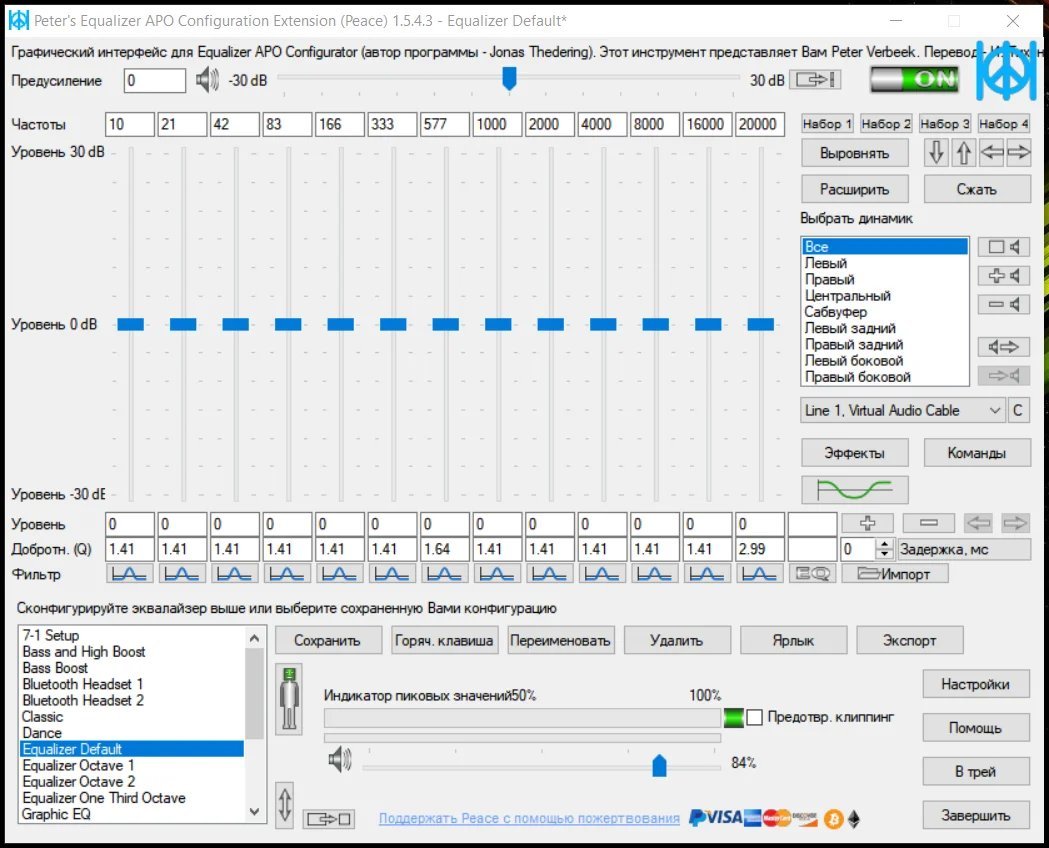Change filter type icon for 10 Hz band
Viewport: 1049px width, 848px height.
coord(129,574)
